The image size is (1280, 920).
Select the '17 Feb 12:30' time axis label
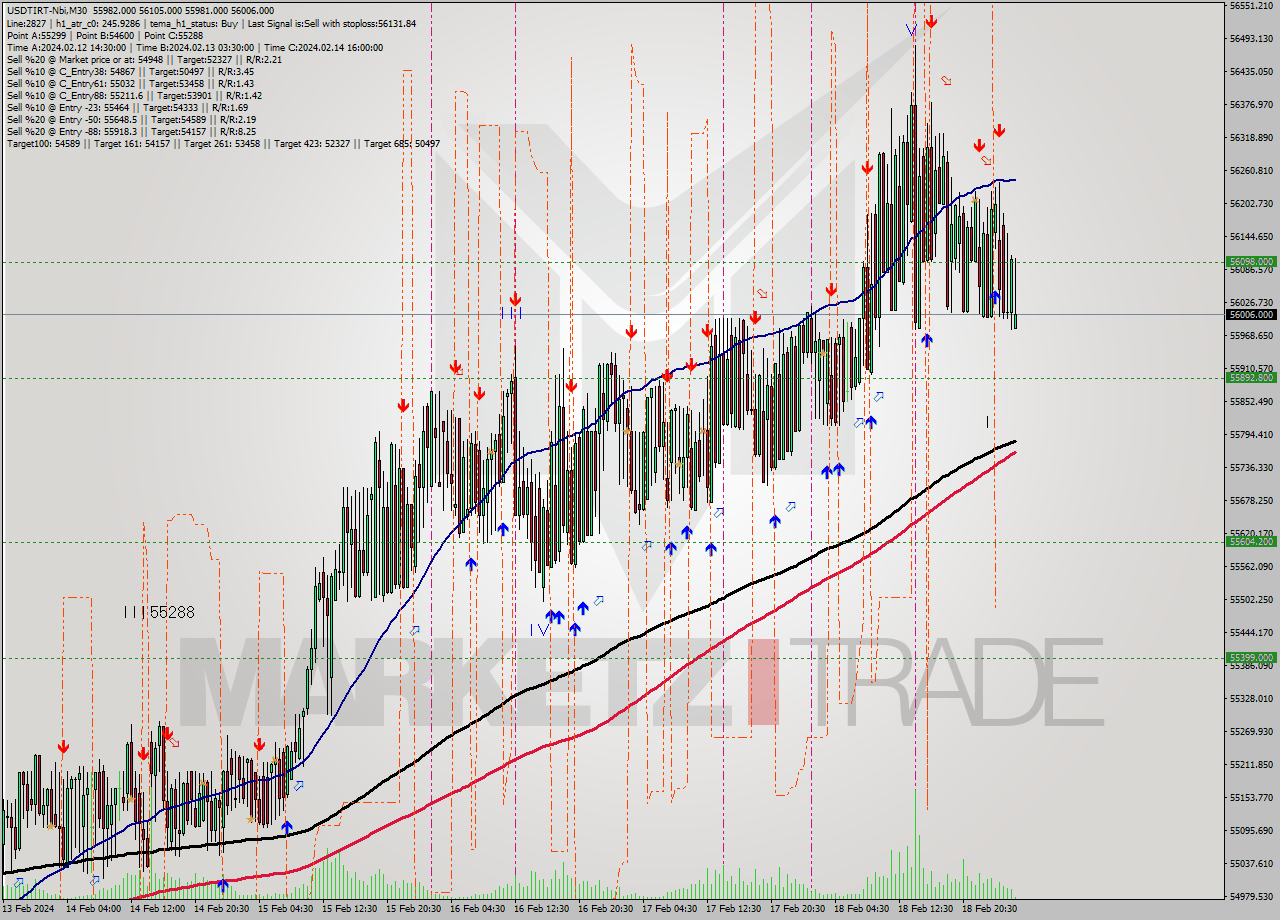(733, 909)
